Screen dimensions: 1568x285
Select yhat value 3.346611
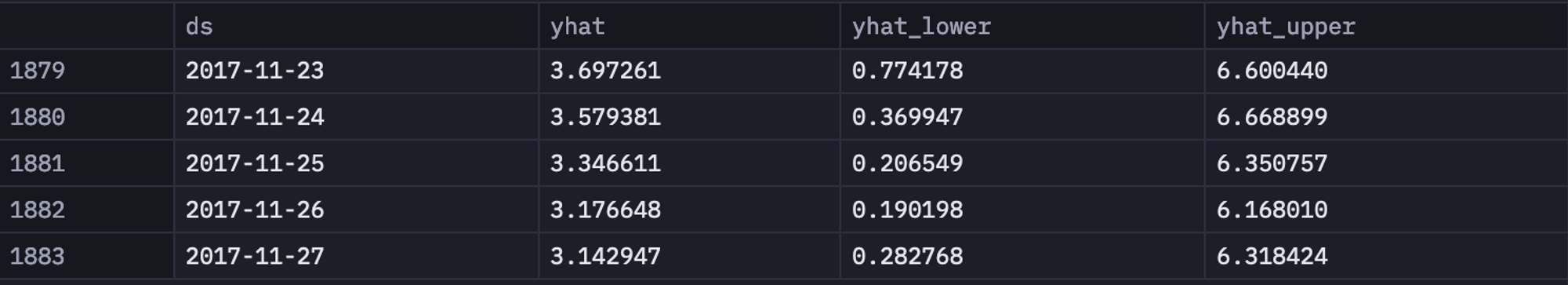tap(605, 163)
